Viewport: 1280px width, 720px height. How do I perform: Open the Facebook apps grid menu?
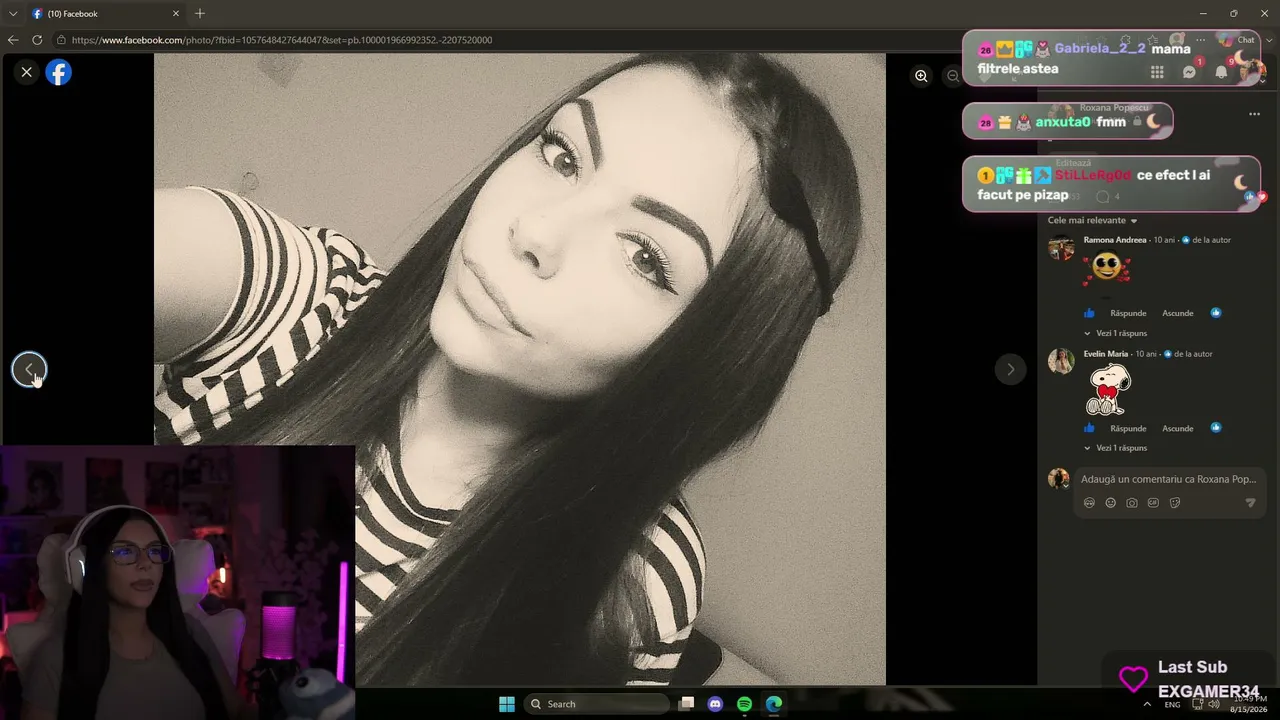(1157, 72)
